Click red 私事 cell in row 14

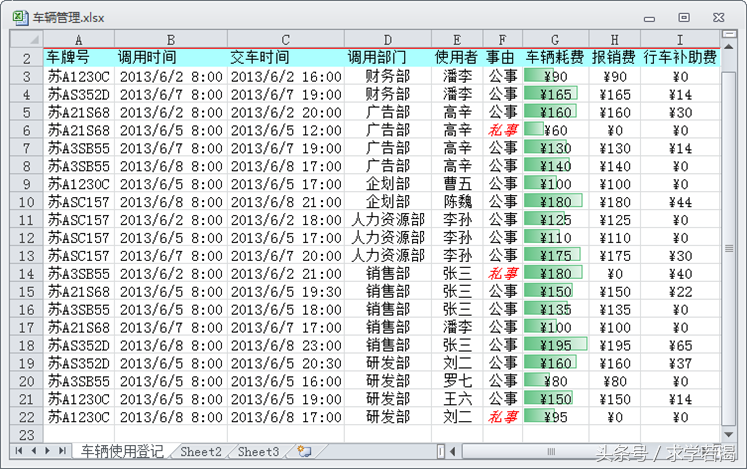tap(503, 274)
